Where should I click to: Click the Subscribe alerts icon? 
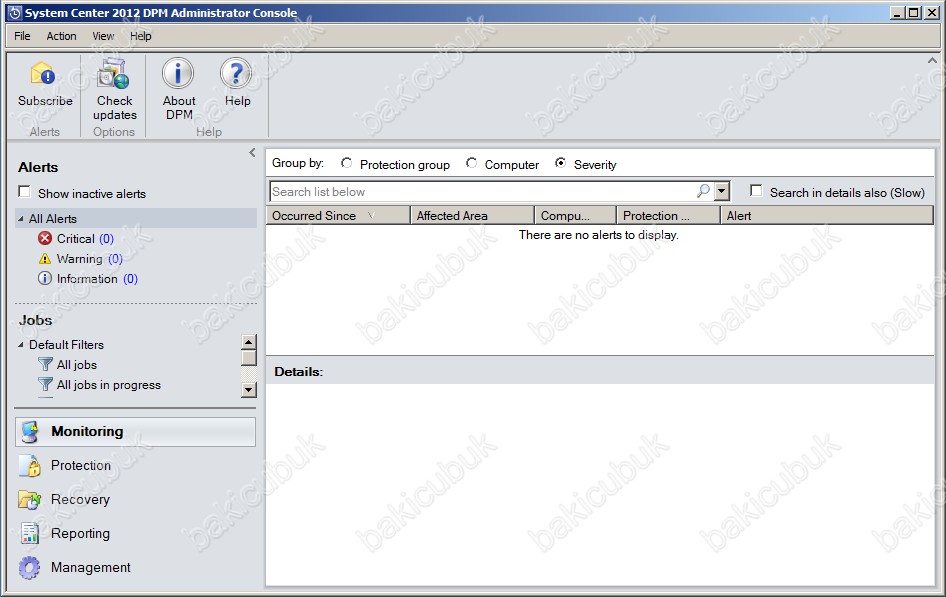coord(43,74)
